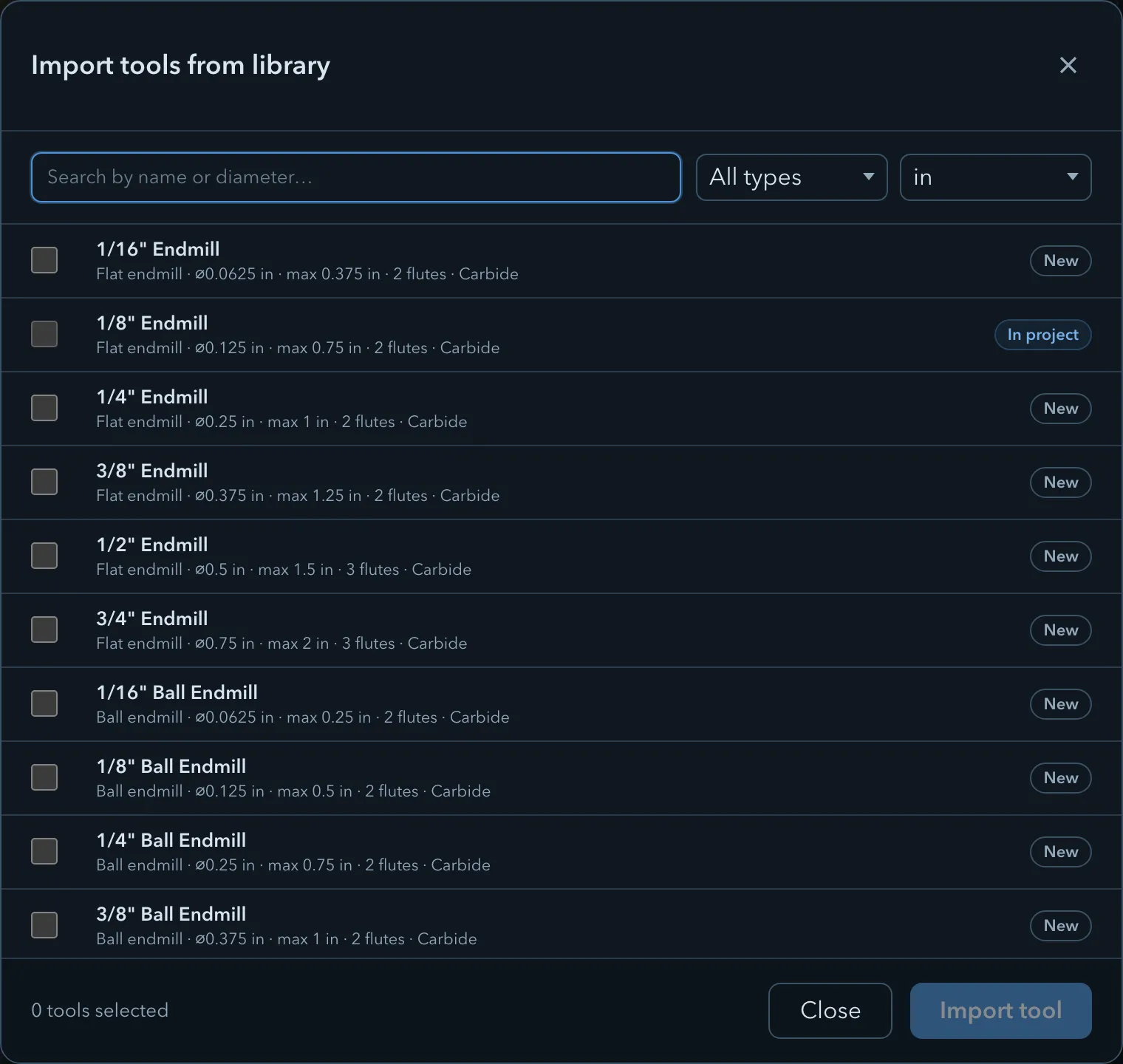Tick the 1/4" Ball Endmill checkbox
This screenshot has width=1123, height=1064.
point(44,851)
